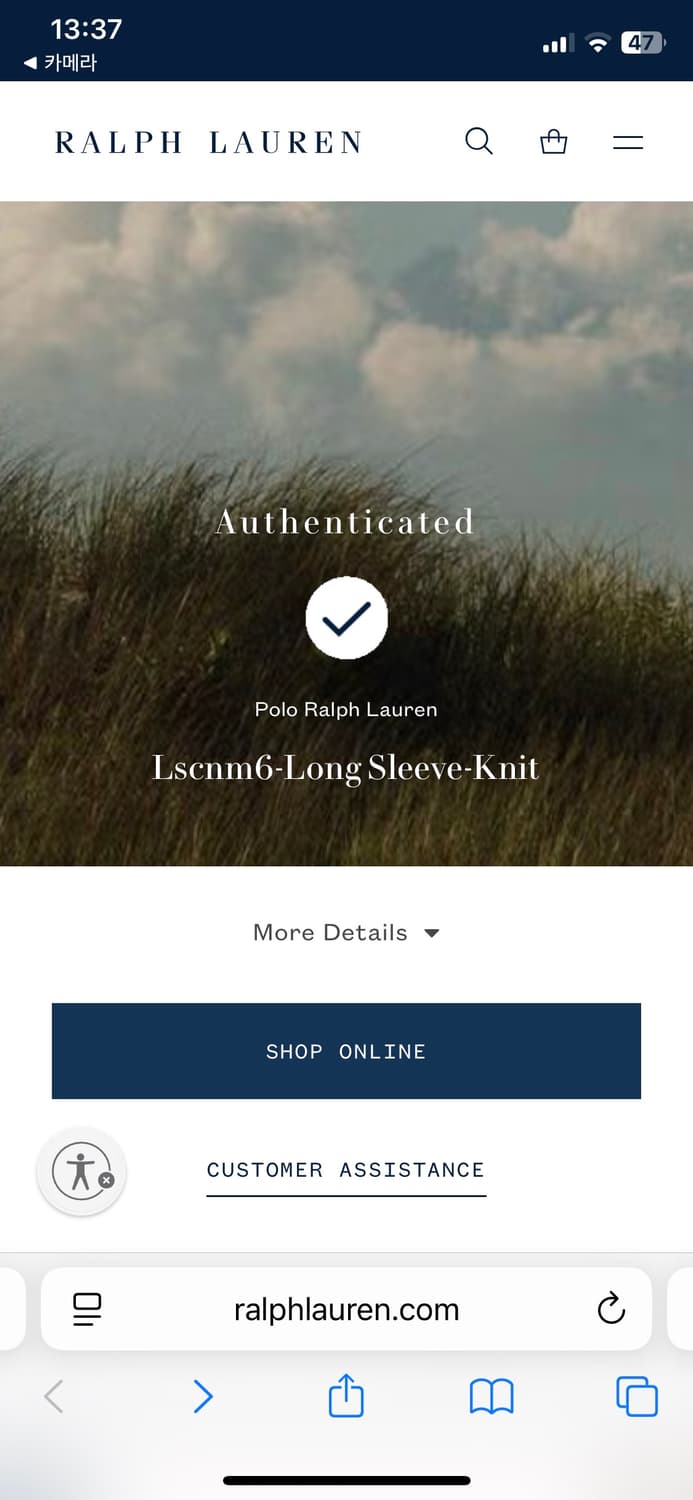Expand the More Details section
693x1500 pixels.
click(346, 932)
